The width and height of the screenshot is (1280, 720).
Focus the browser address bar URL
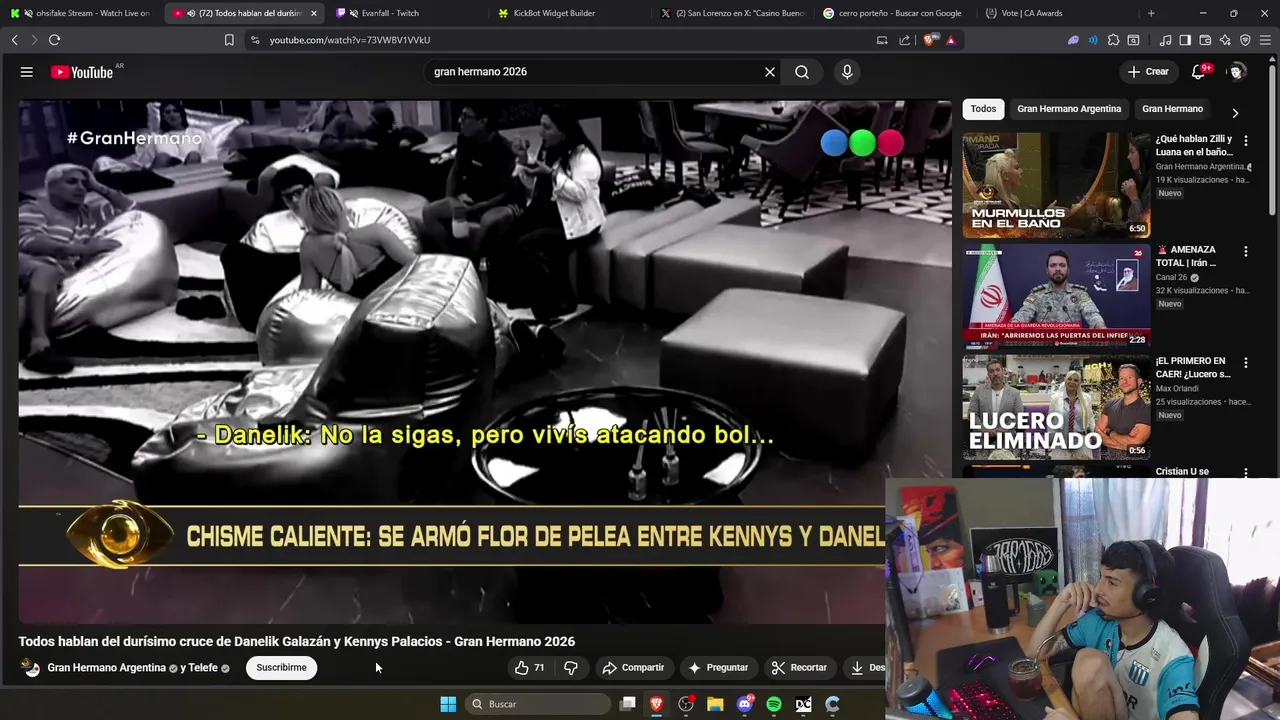click(350, 40)
